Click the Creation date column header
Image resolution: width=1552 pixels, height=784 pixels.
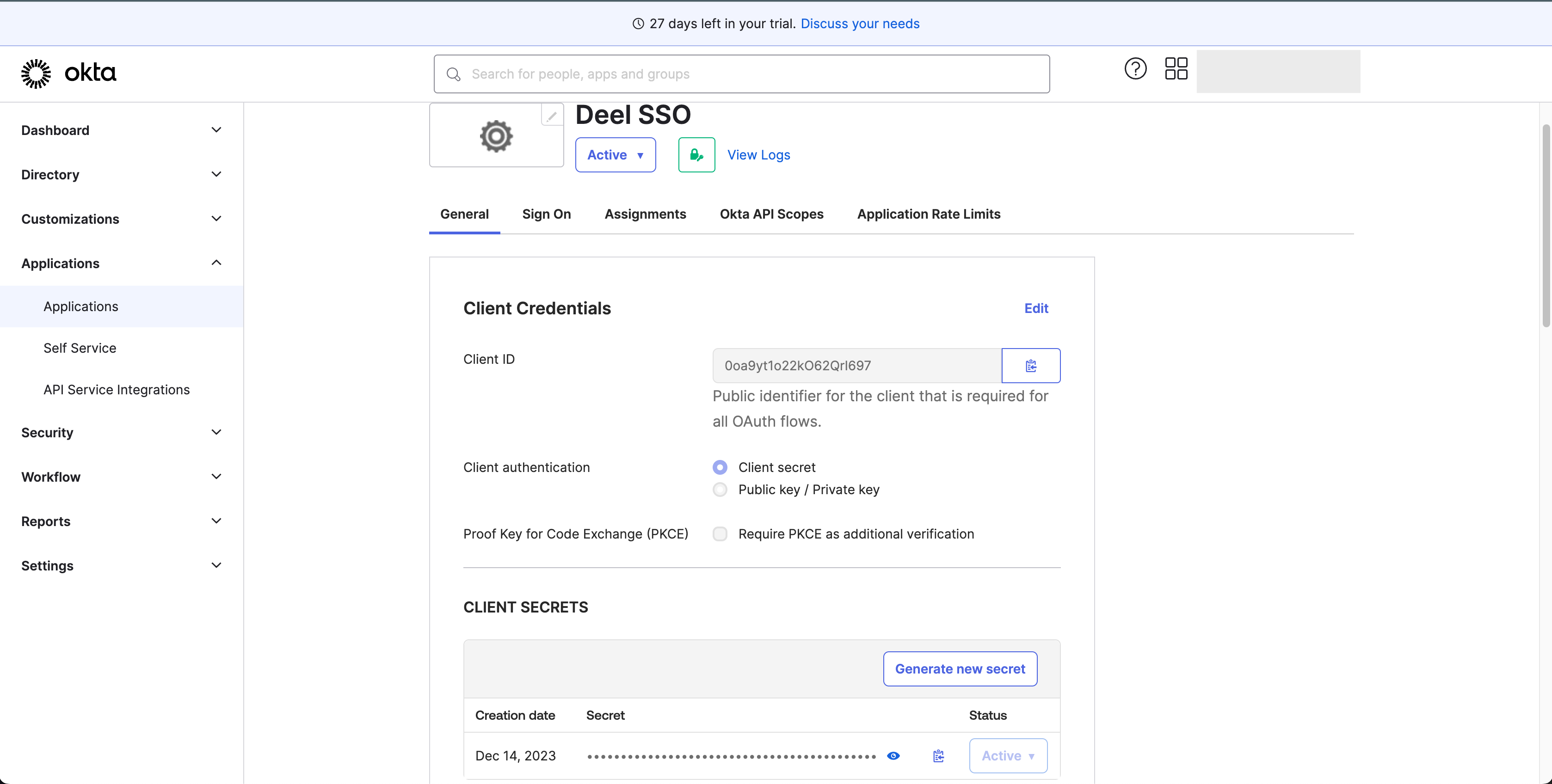pyautogui.click(x=515, y=716)
